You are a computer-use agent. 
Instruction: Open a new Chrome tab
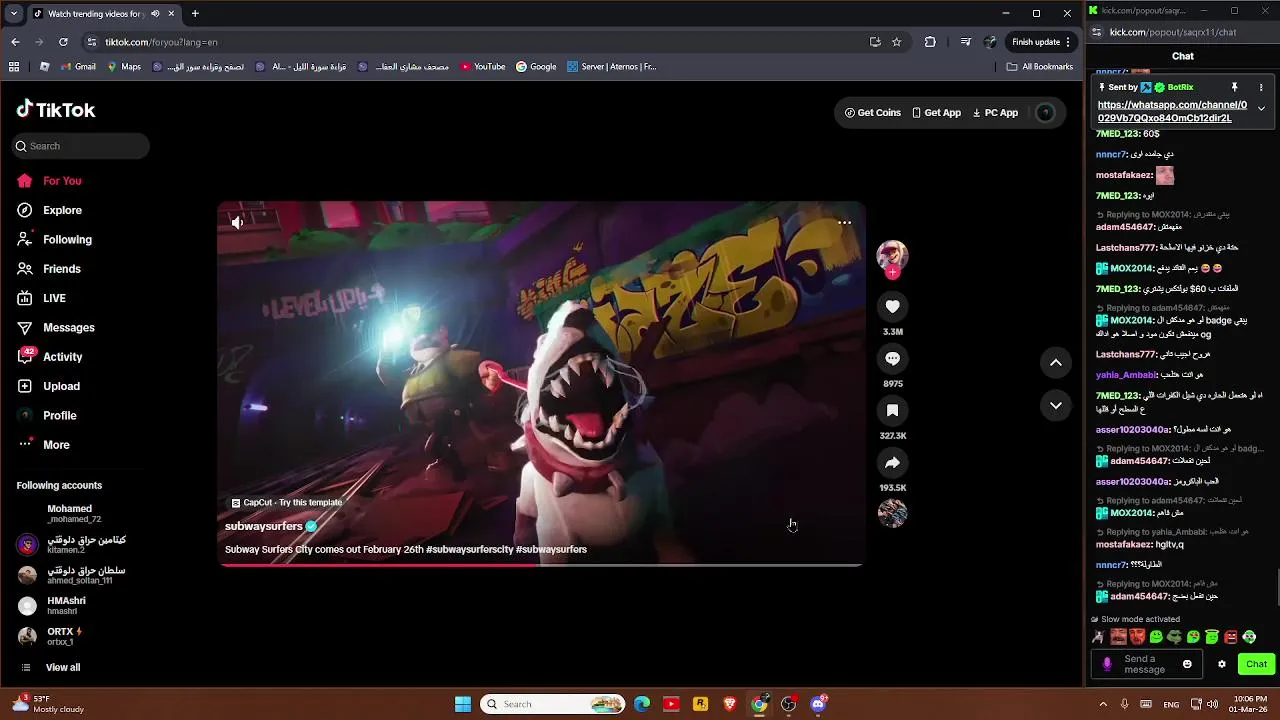[195, 14]
